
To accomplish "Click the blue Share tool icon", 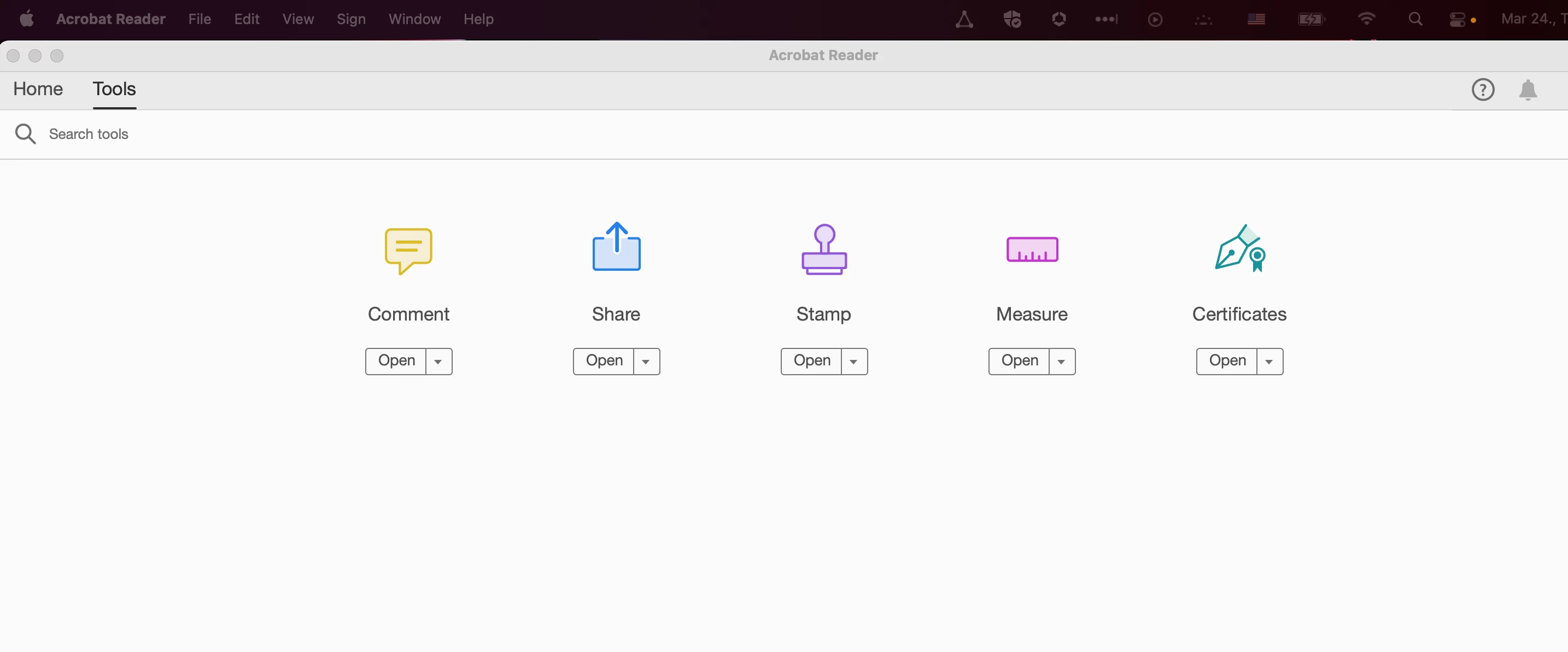I will (616, 248).
